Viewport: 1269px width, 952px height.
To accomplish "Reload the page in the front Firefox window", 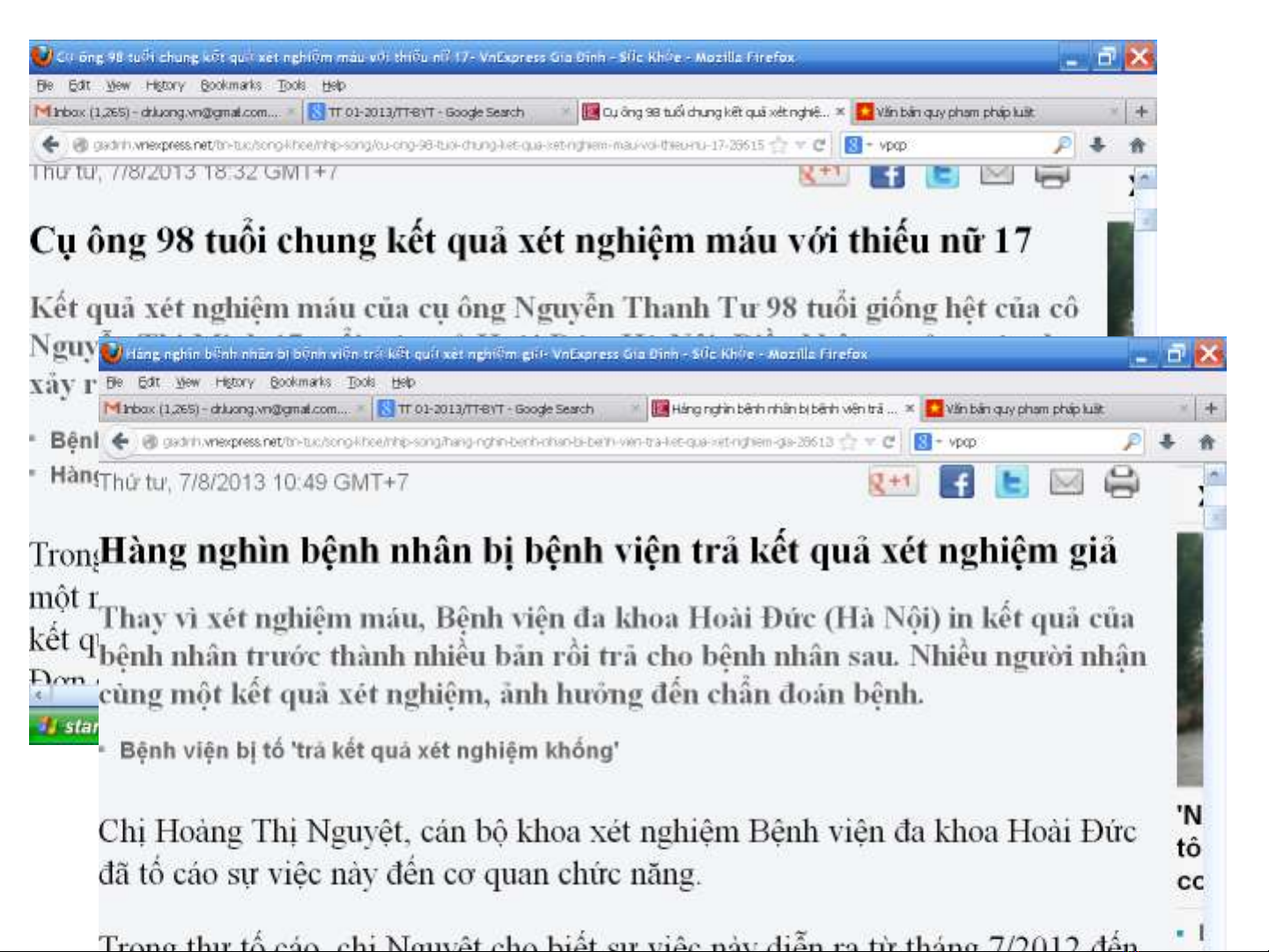I will pos(889,441).
